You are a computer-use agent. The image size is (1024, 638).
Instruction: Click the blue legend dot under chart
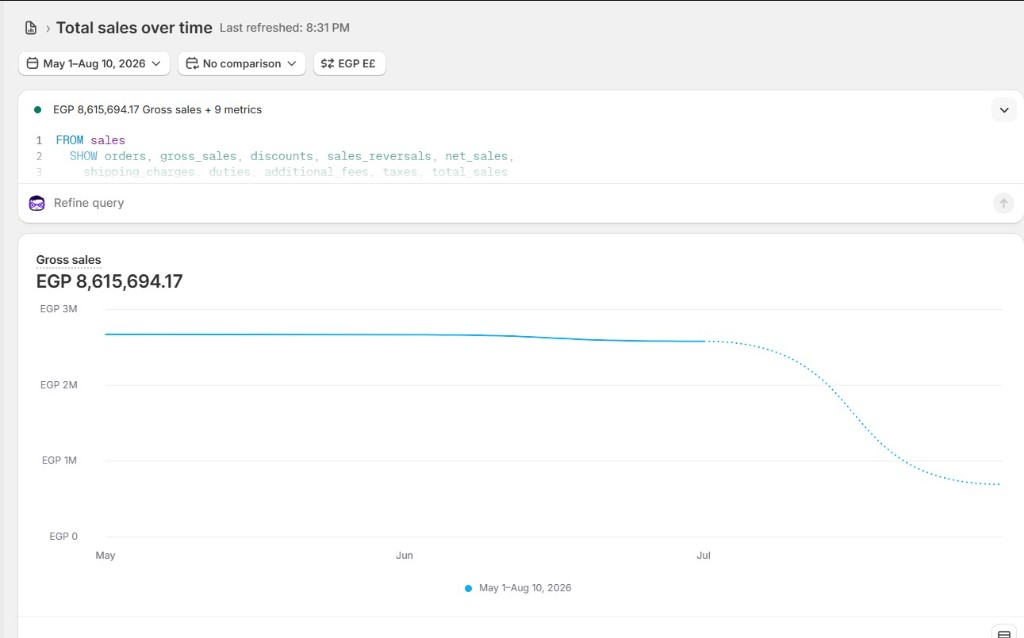pyautogui.click(x=468, y=588)
